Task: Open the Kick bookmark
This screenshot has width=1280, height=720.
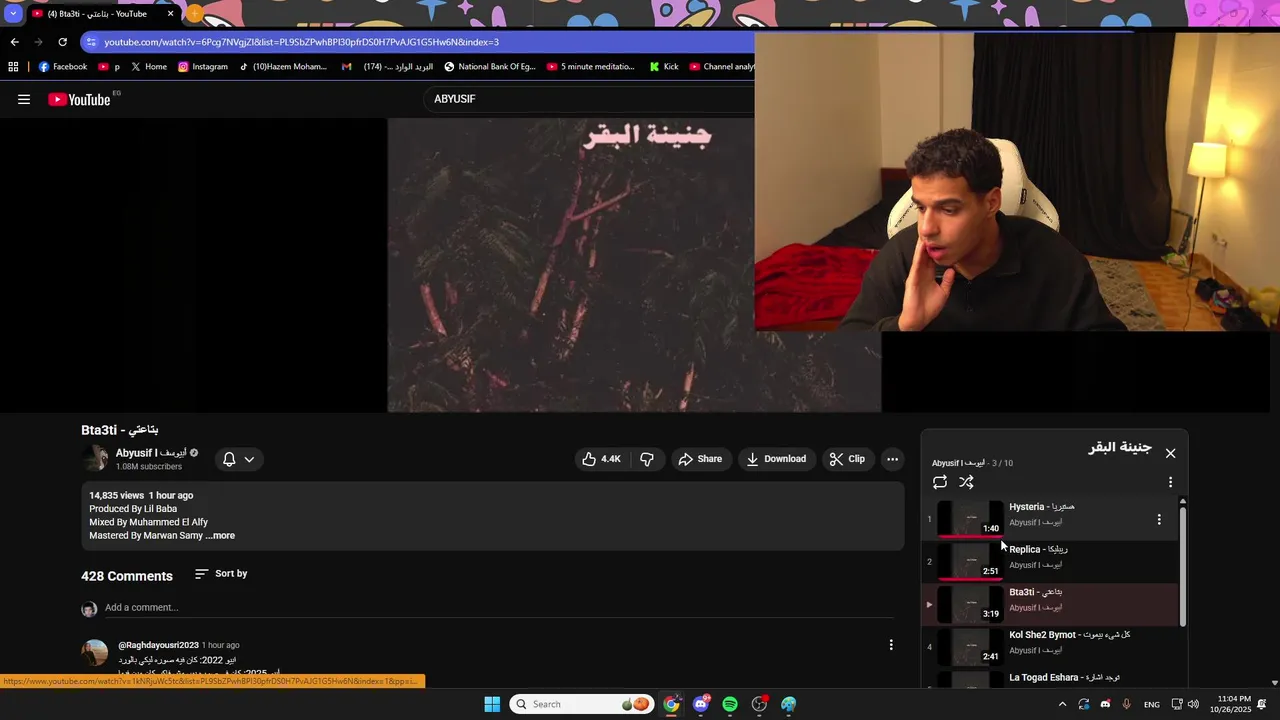Action: point(664,67)
